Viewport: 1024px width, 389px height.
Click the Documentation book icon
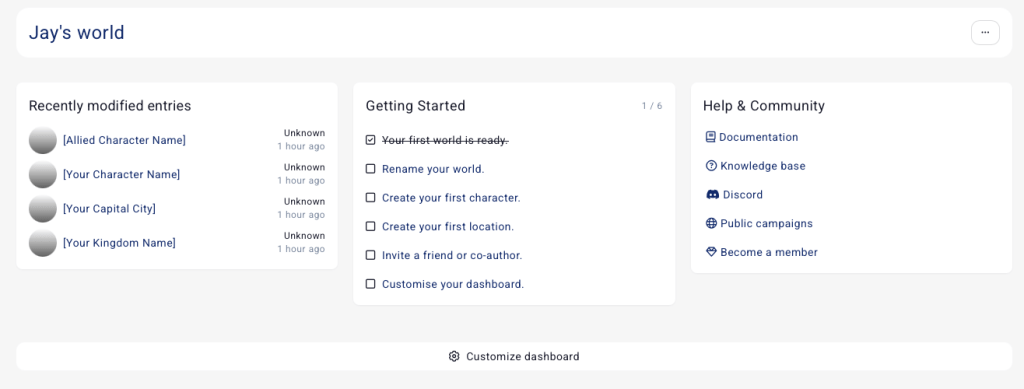711,137
